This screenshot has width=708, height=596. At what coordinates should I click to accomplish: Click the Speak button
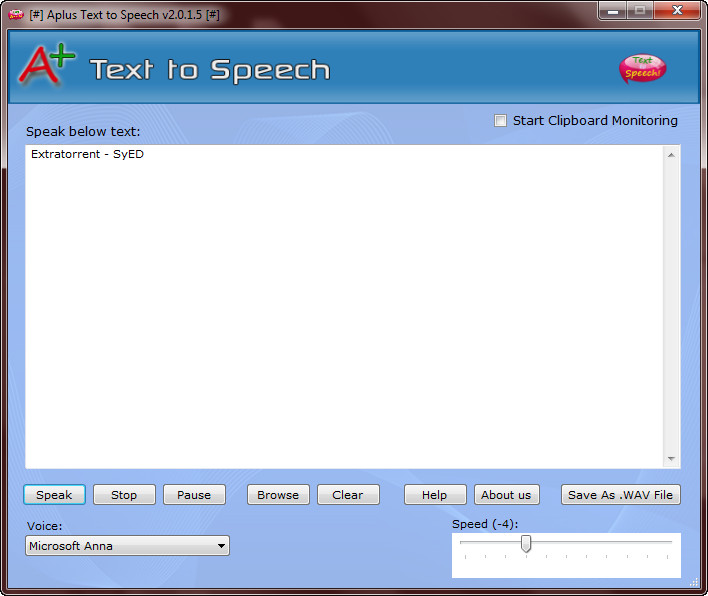(54, 495)
